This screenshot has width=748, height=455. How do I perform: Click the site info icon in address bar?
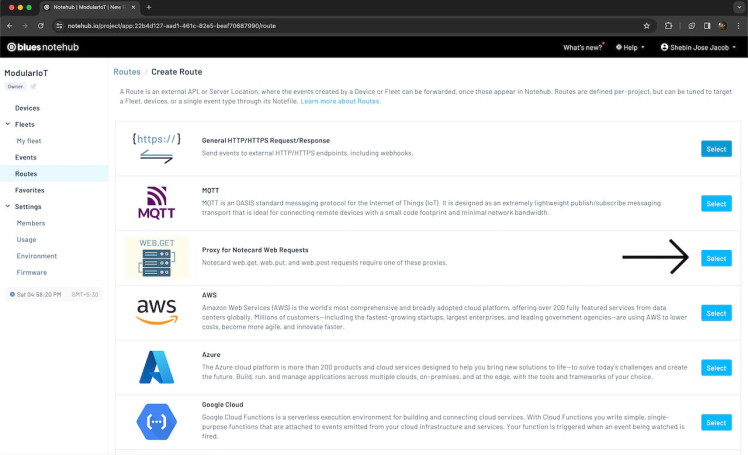(x=59, y=26)
